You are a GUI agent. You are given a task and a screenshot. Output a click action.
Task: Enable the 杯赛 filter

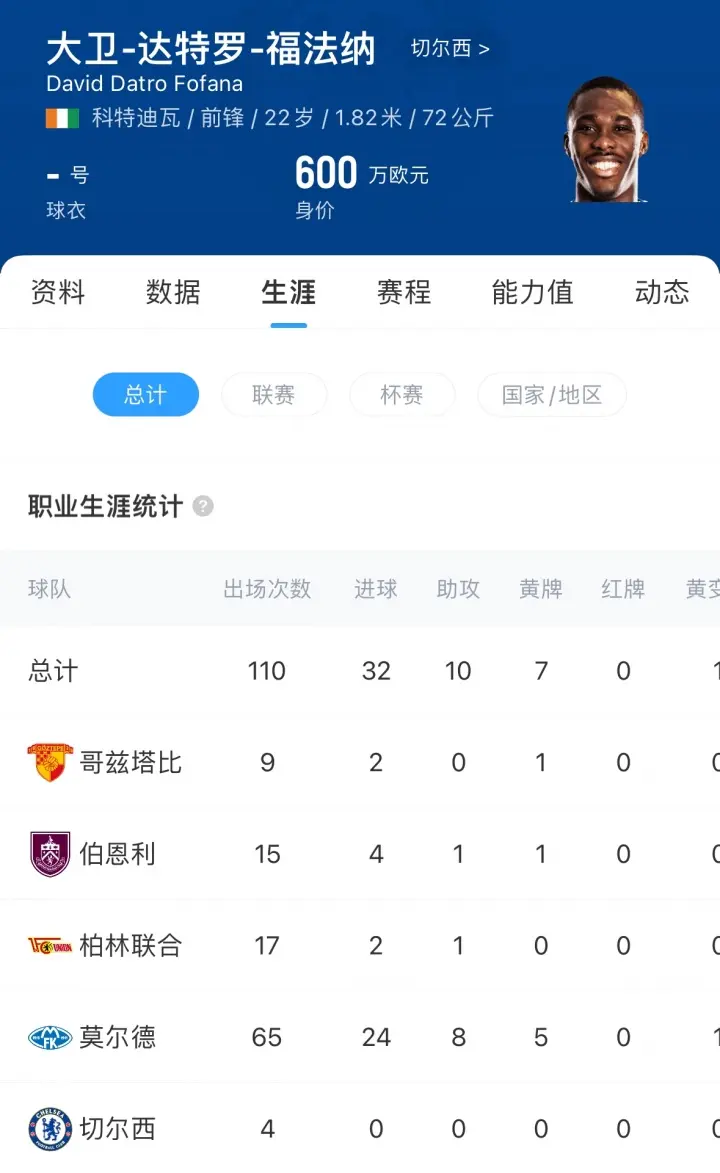coord(402,394)
